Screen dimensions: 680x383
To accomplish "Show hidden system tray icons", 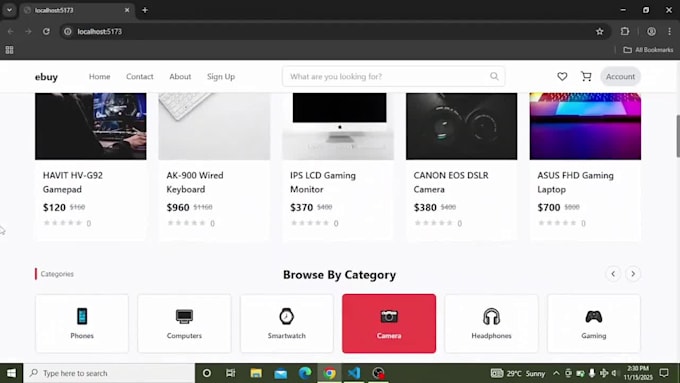I will click(x=556, y=373).
